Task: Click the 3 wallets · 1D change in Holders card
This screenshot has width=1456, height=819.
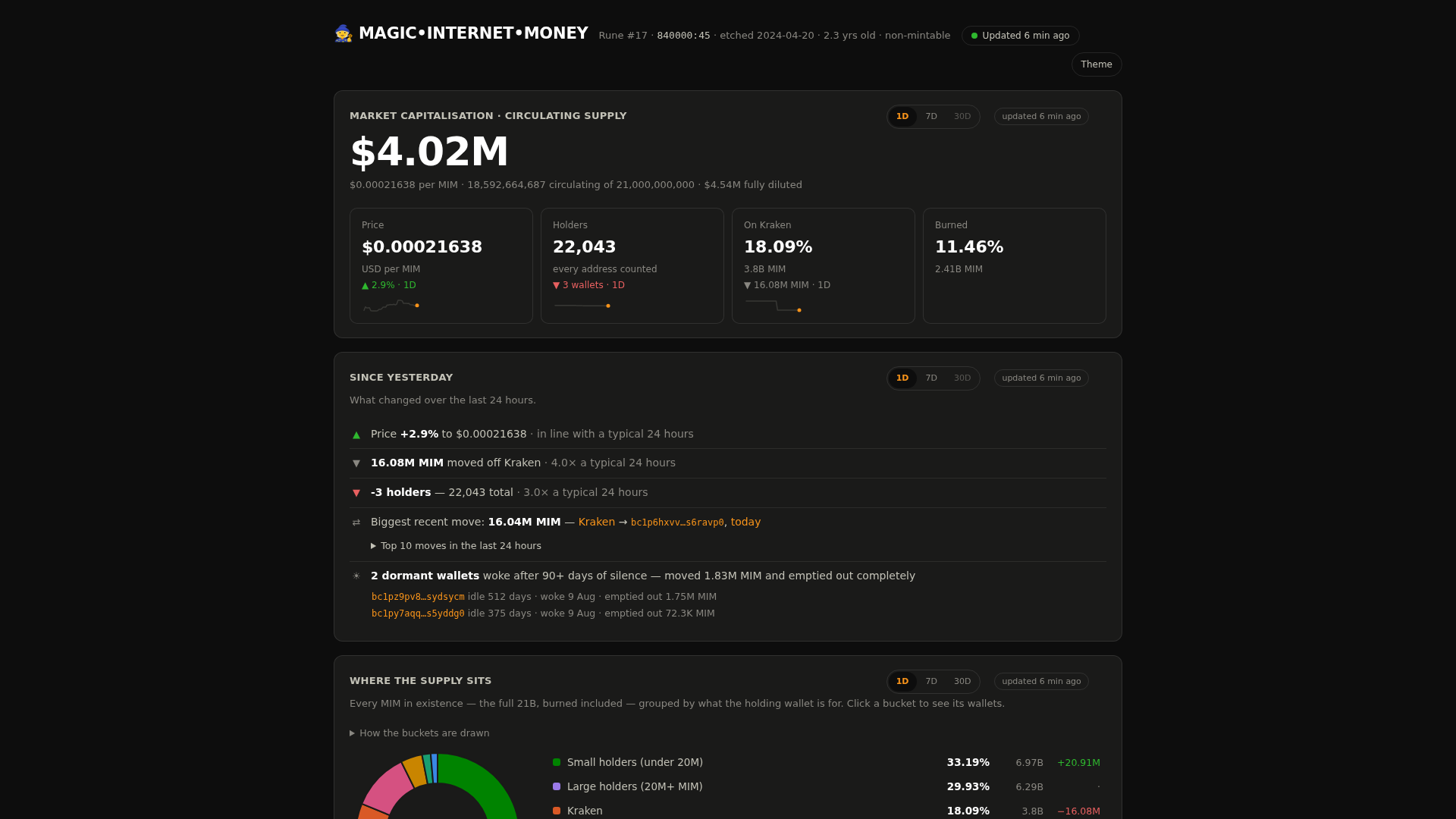Action: [588, 285]
